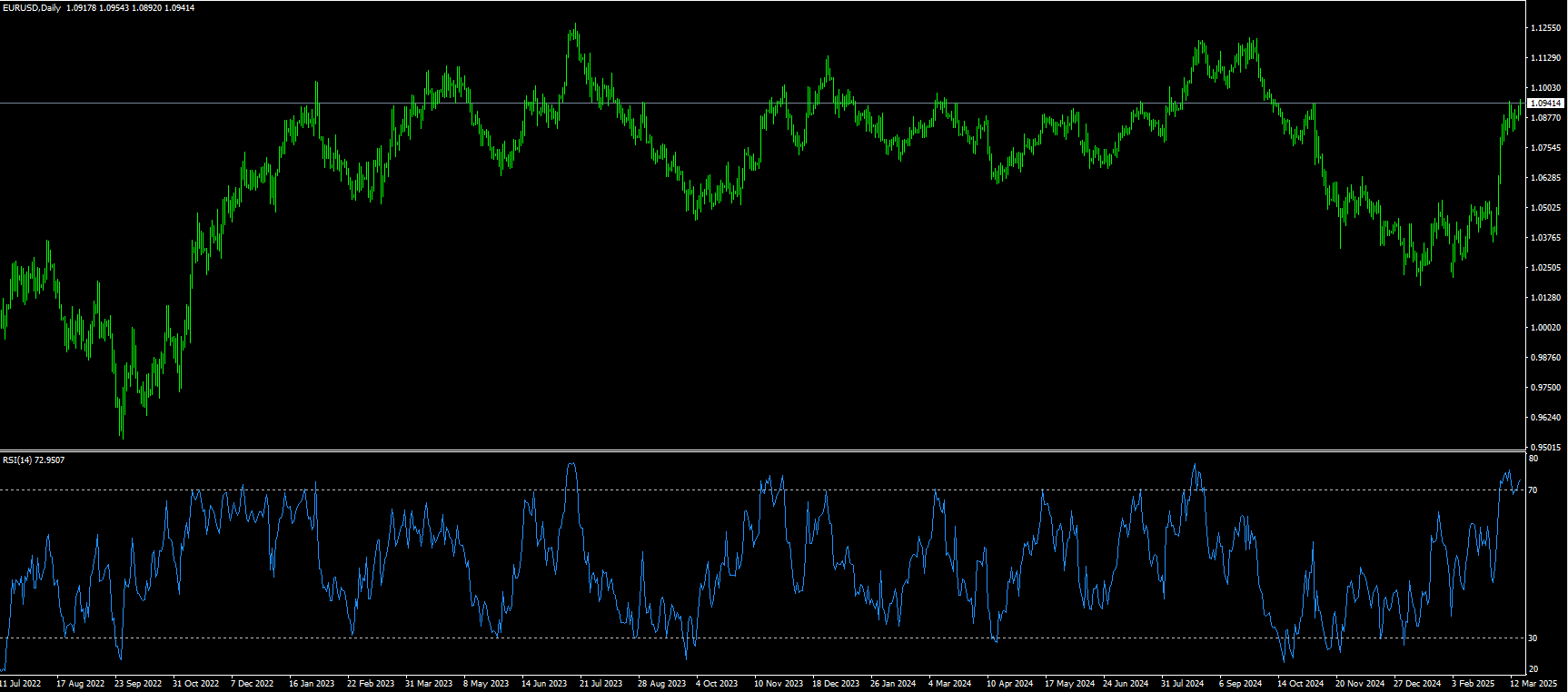Click RSI scale value 70
The width and height of the screenshot is (1568, 692).
1533,490
